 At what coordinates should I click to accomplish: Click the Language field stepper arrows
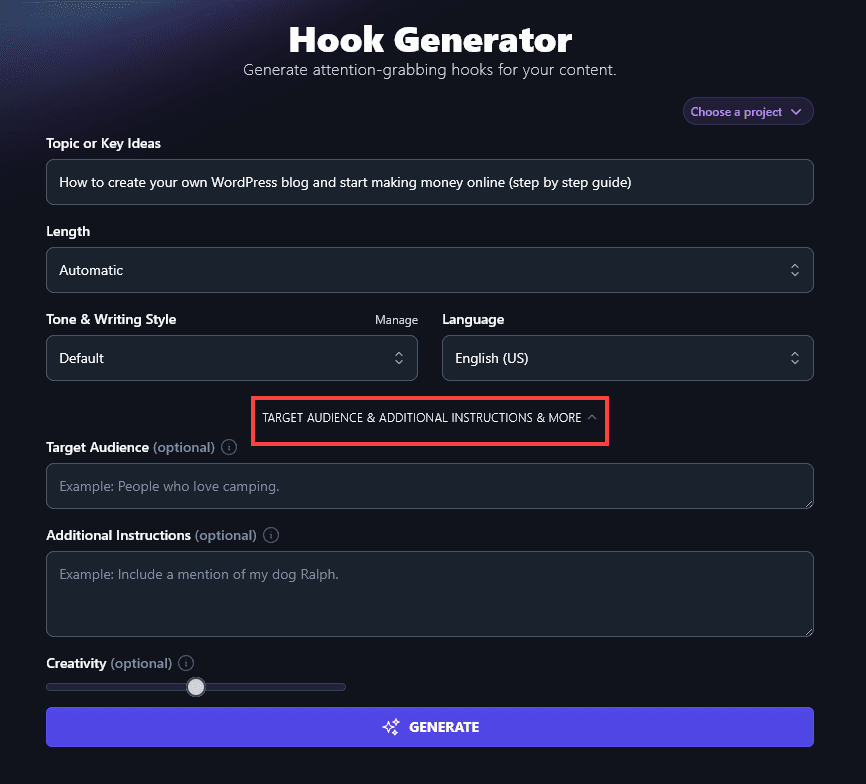pyautogui.click(x=794, y=358)
